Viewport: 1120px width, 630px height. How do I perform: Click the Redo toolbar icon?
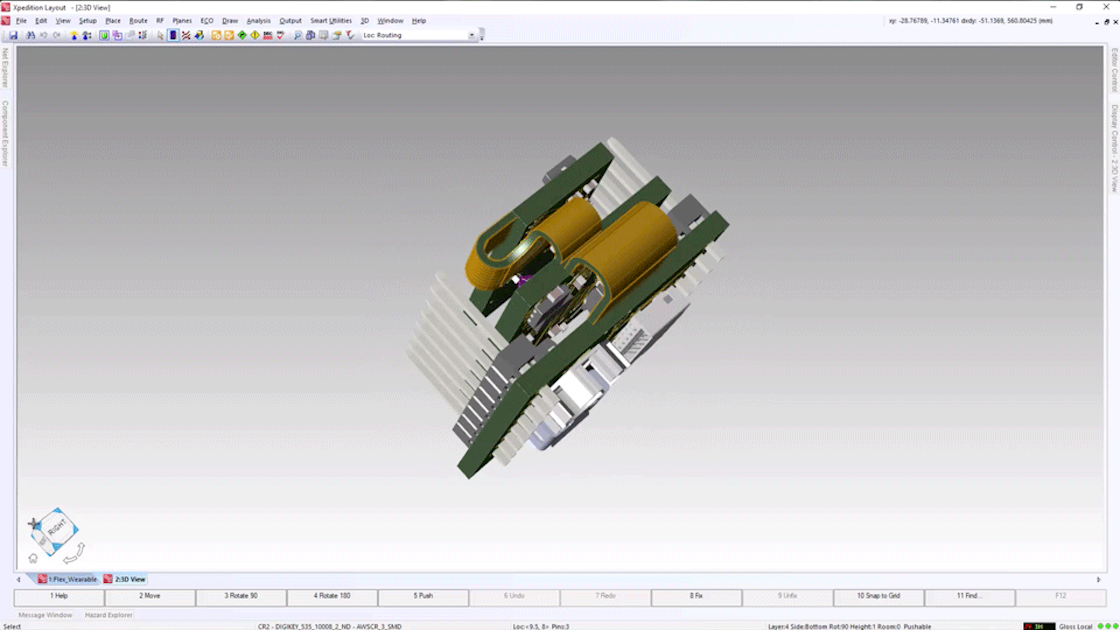pyautogui.click(x=57, y=34)
